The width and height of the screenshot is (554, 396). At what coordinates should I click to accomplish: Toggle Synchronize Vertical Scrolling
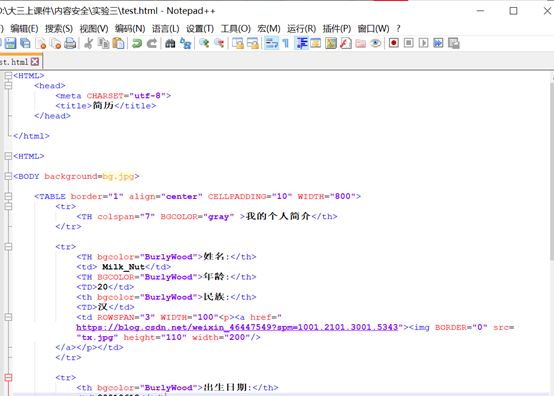238,43
